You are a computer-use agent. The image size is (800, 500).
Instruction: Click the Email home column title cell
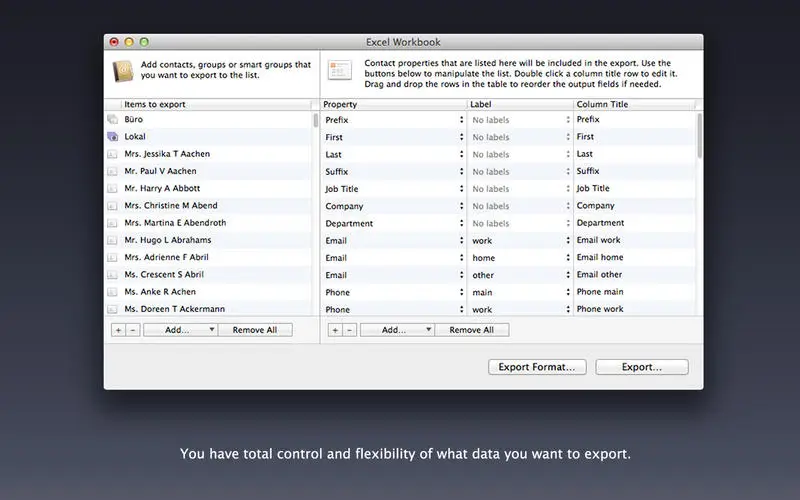tap(635, 258)
